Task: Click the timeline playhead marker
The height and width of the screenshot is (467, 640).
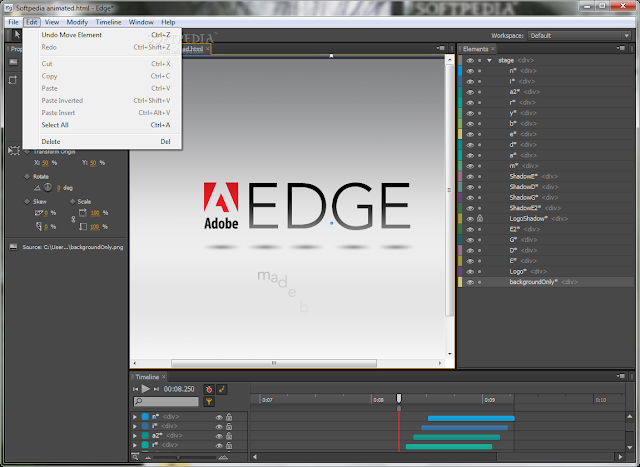Action: click(x=399, y=398)
